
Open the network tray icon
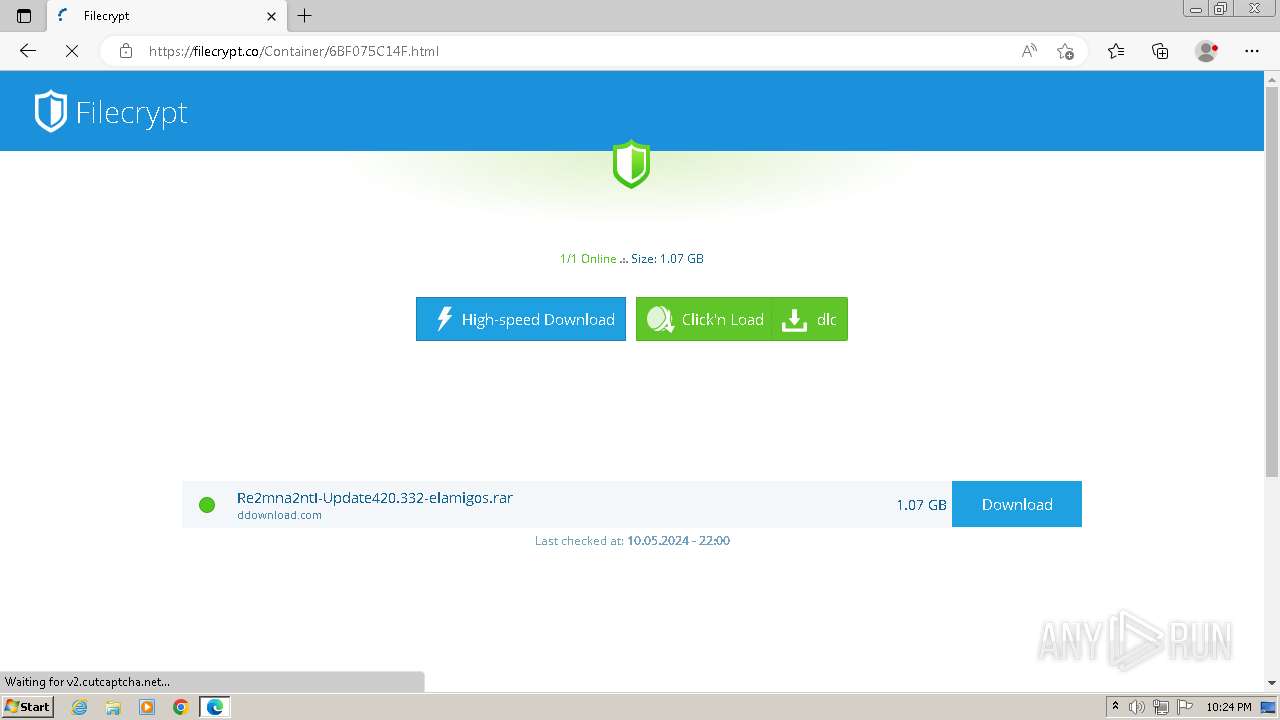coord(1160,707)
